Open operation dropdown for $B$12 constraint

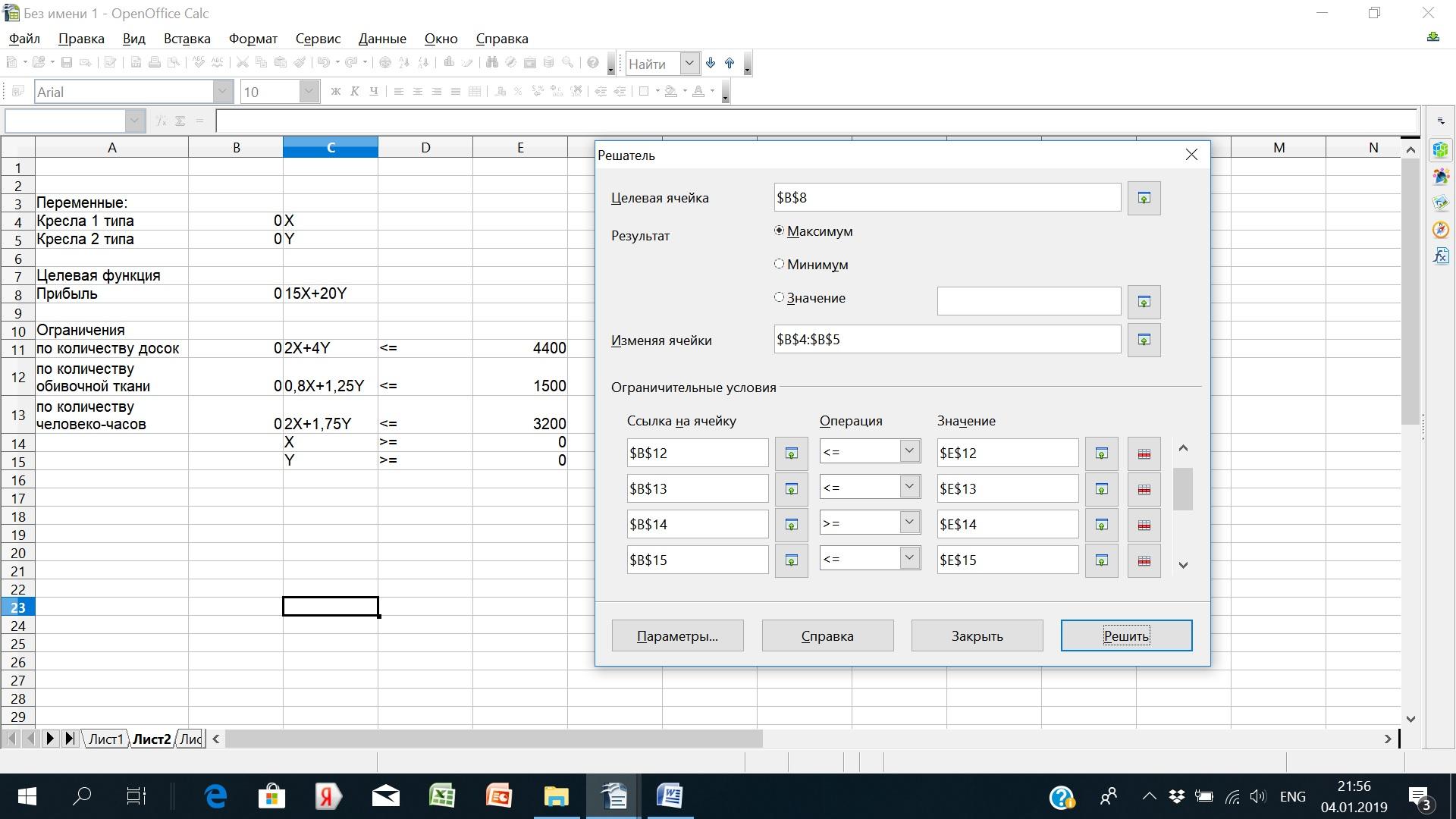coord(910,451)
